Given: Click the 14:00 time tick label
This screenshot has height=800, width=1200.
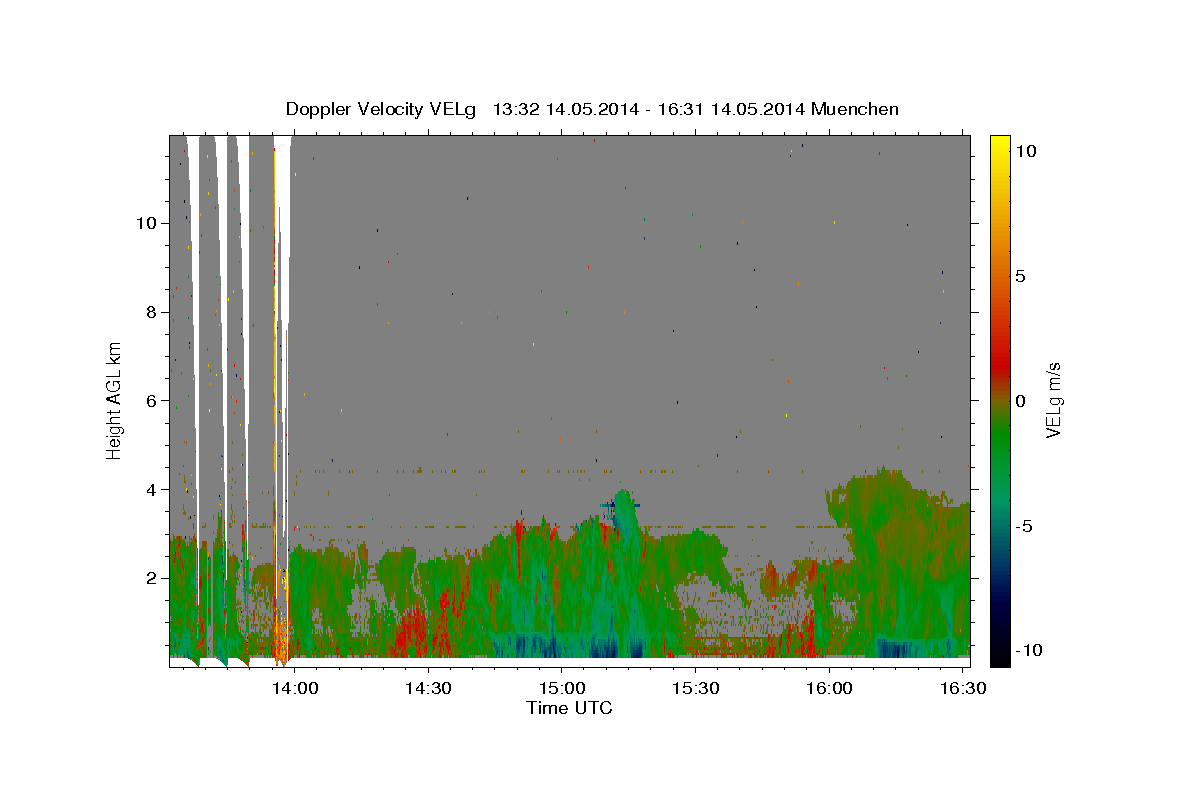Looking at the screenshot, I should (x=296, y=689).
